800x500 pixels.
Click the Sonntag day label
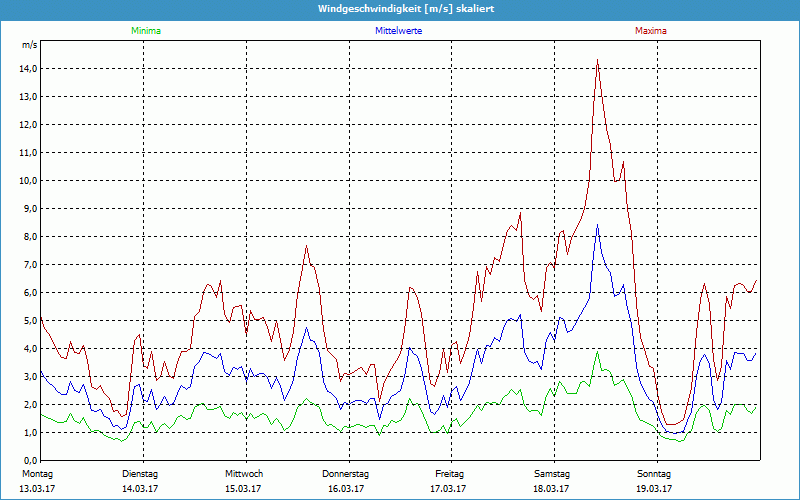654,474
